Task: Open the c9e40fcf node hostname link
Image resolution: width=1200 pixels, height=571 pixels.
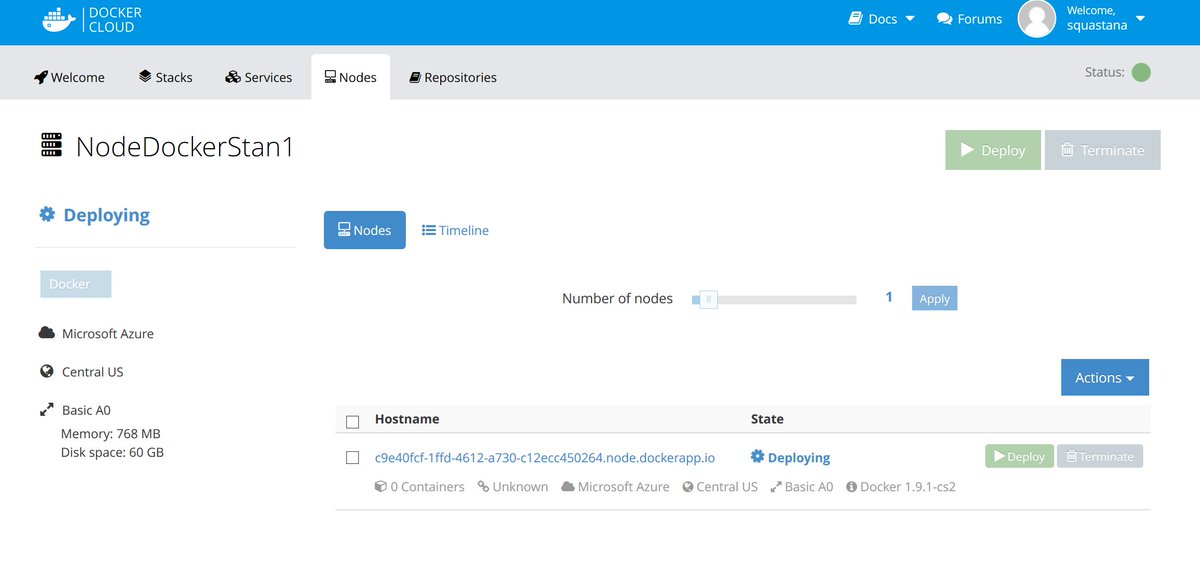Action: (x=545, y=458)
